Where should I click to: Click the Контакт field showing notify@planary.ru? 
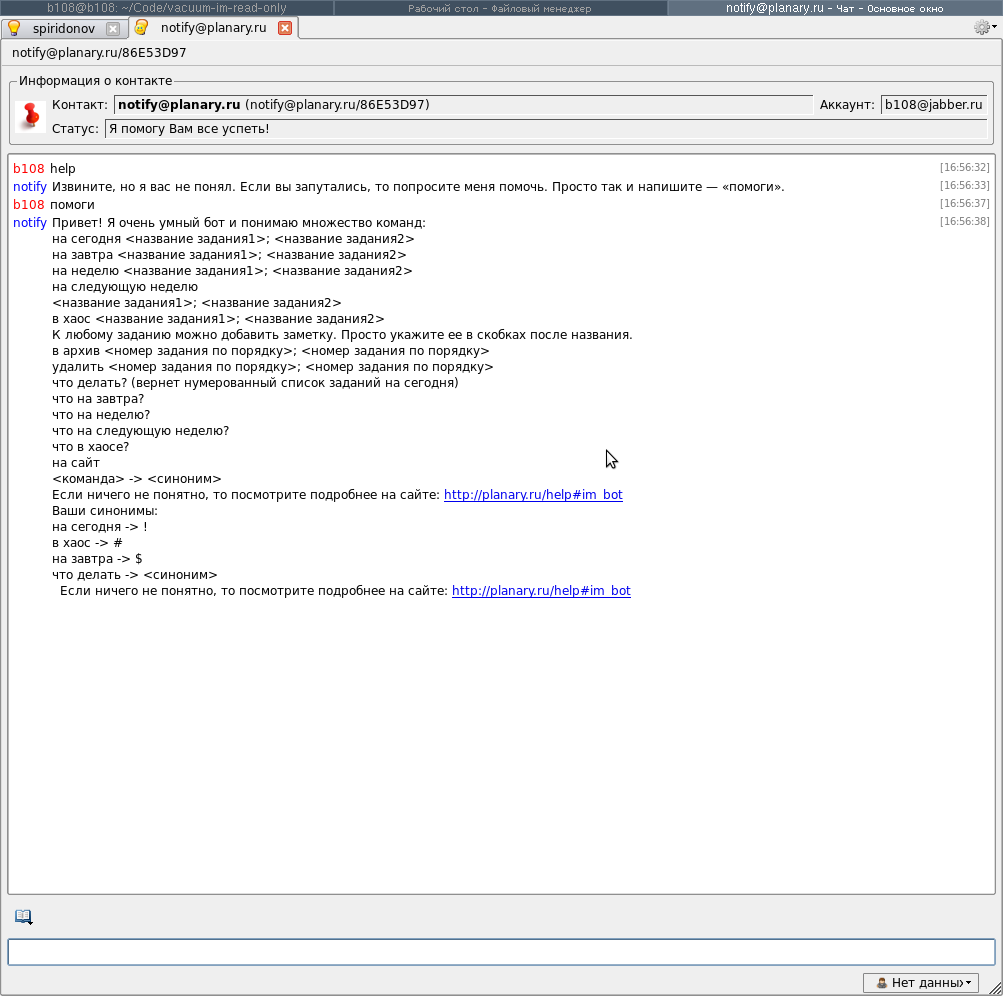pos(463,105)
